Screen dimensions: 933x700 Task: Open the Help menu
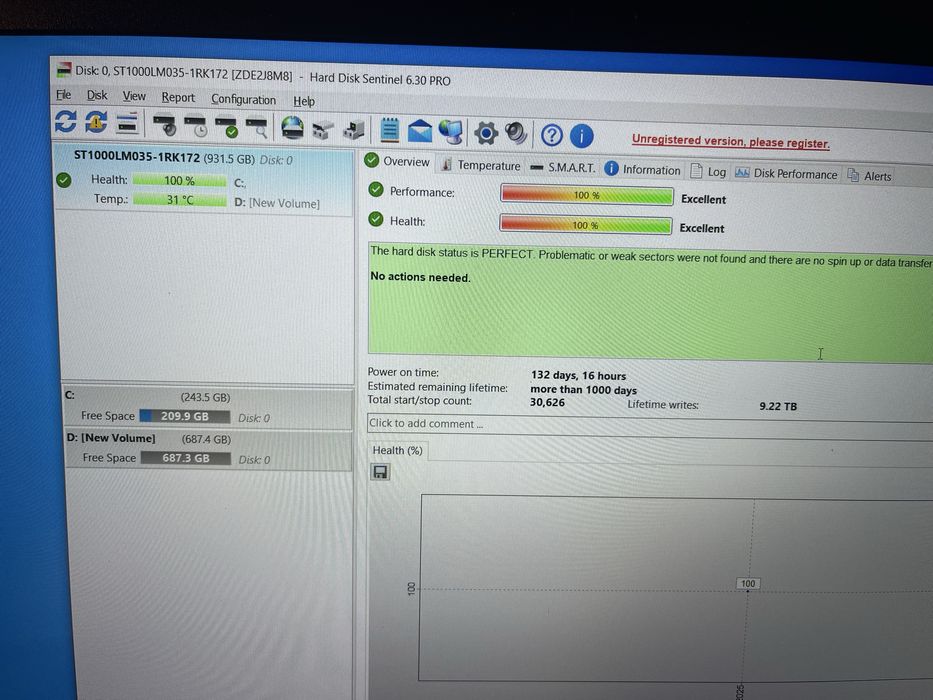pos(303,101)
